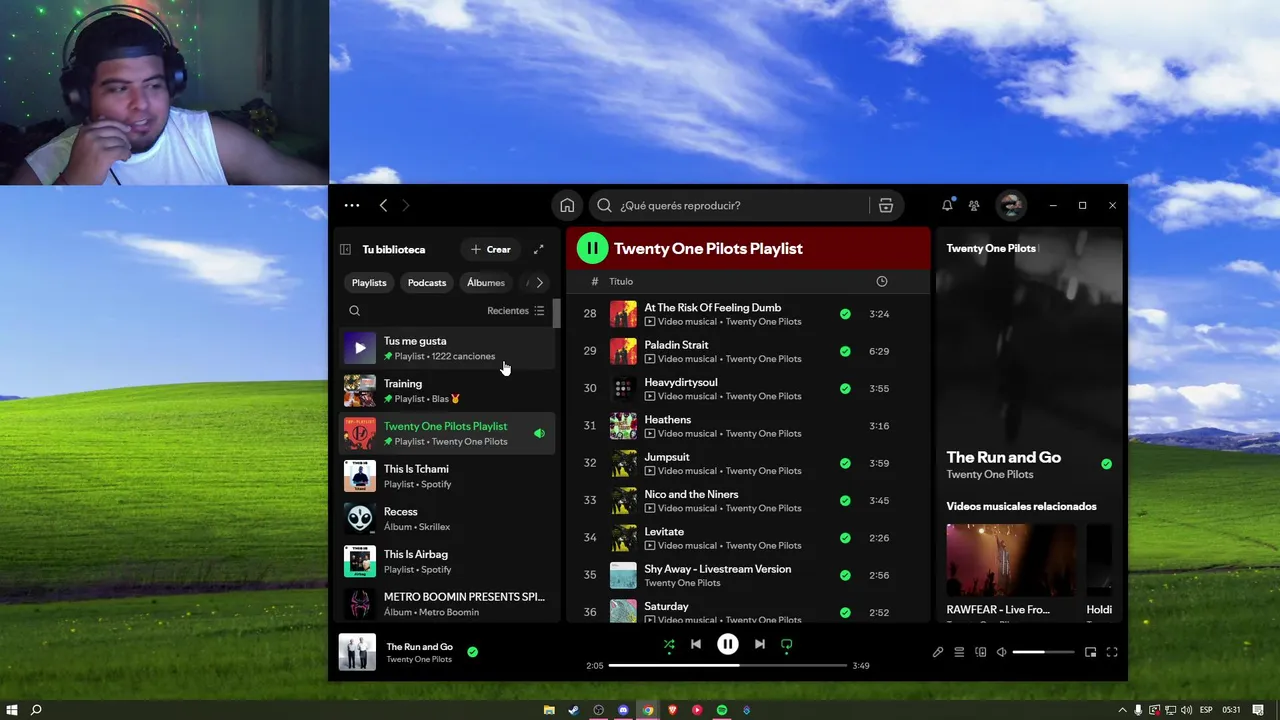1280x720 pixels.
Task: Open the Metro Boomin Presents album
Action: click(x=447, y=604)
